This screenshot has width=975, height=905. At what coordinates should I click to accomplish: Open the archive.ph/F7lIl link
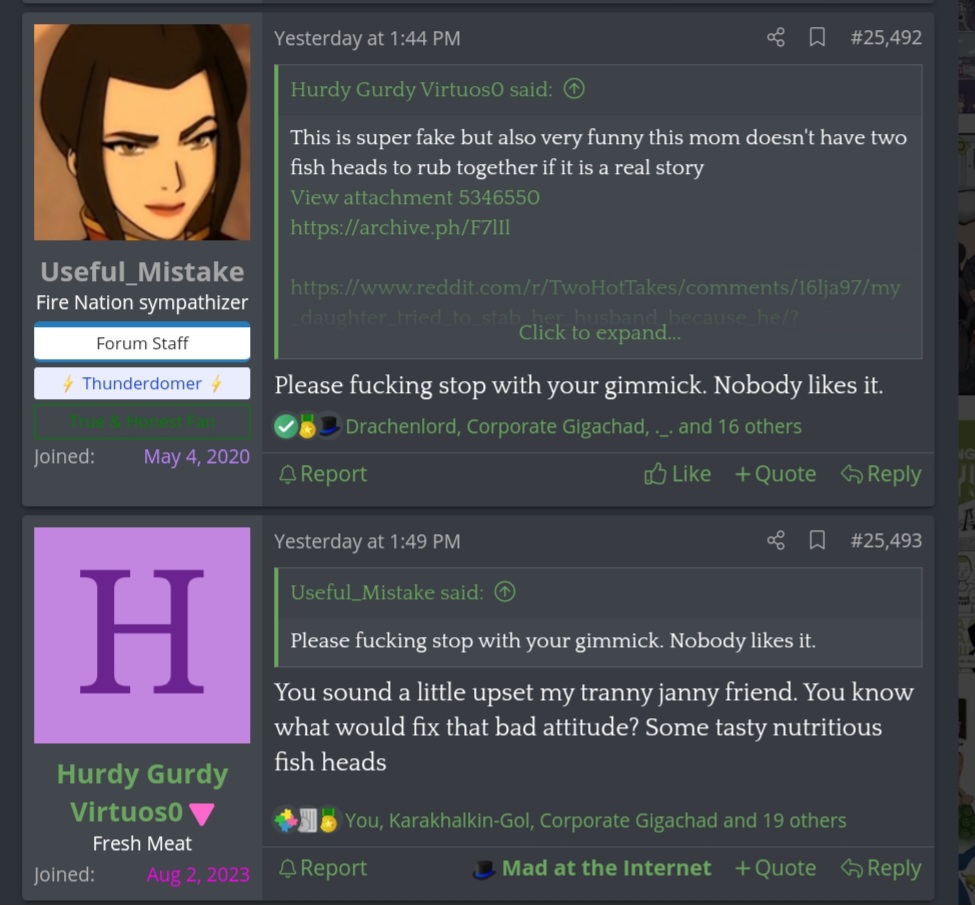click(400, 227)
